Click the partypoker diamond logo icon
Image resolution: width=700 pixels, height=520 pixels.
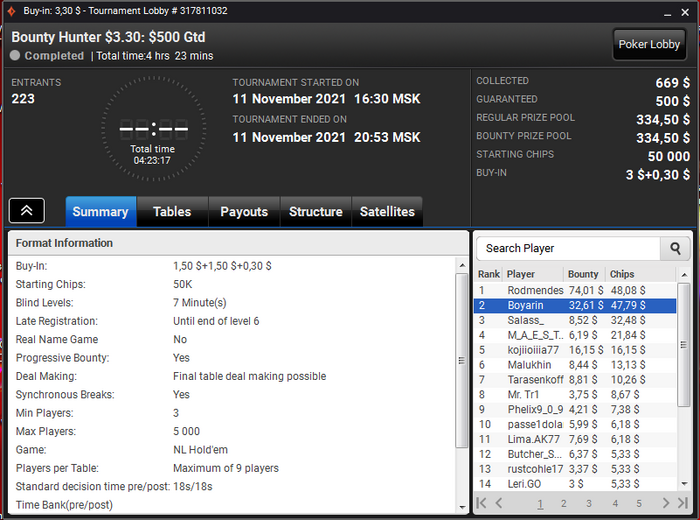click(x=12, y=11)
